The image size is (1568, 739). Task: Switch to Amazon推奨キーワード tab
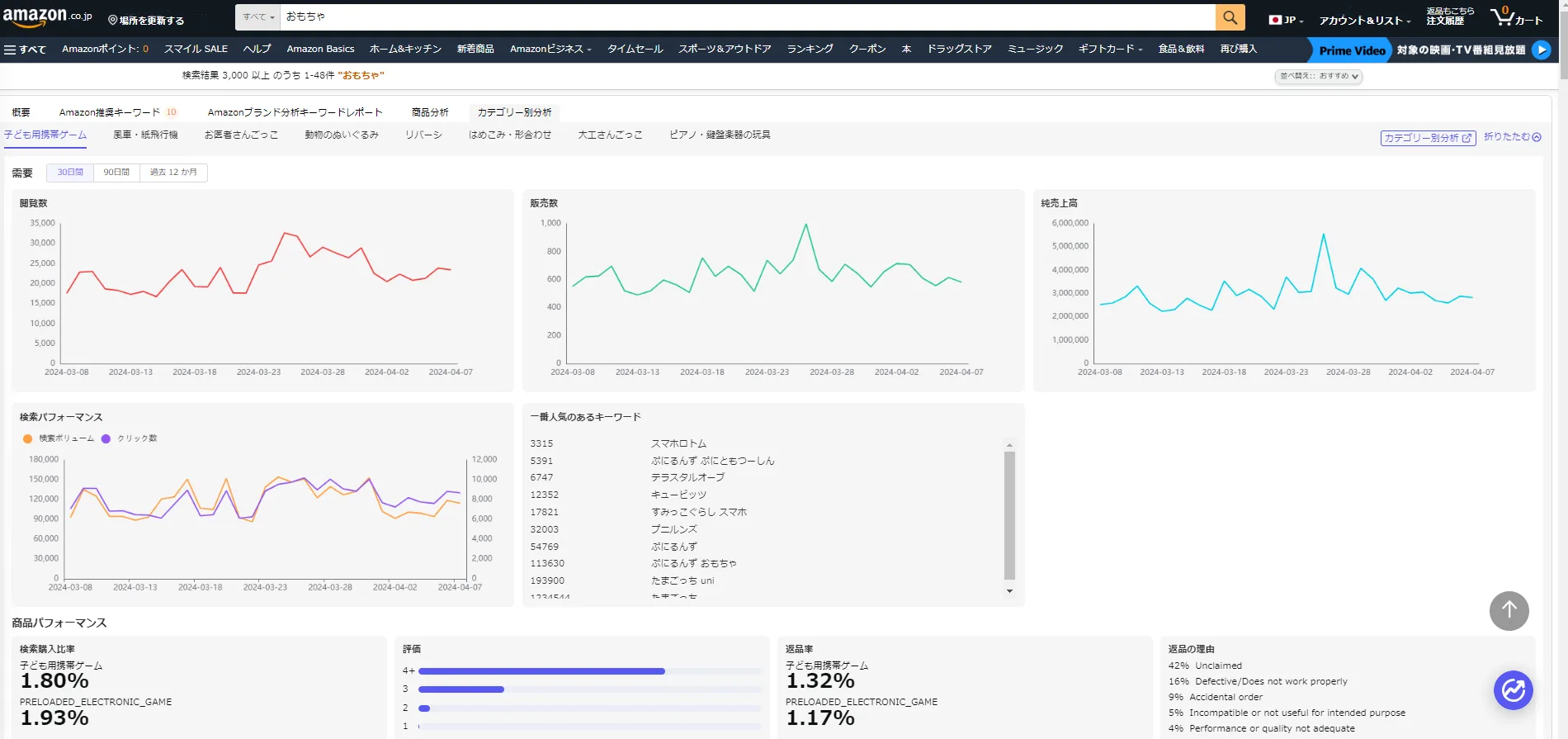pyautogui.click(x=118, y=112)
